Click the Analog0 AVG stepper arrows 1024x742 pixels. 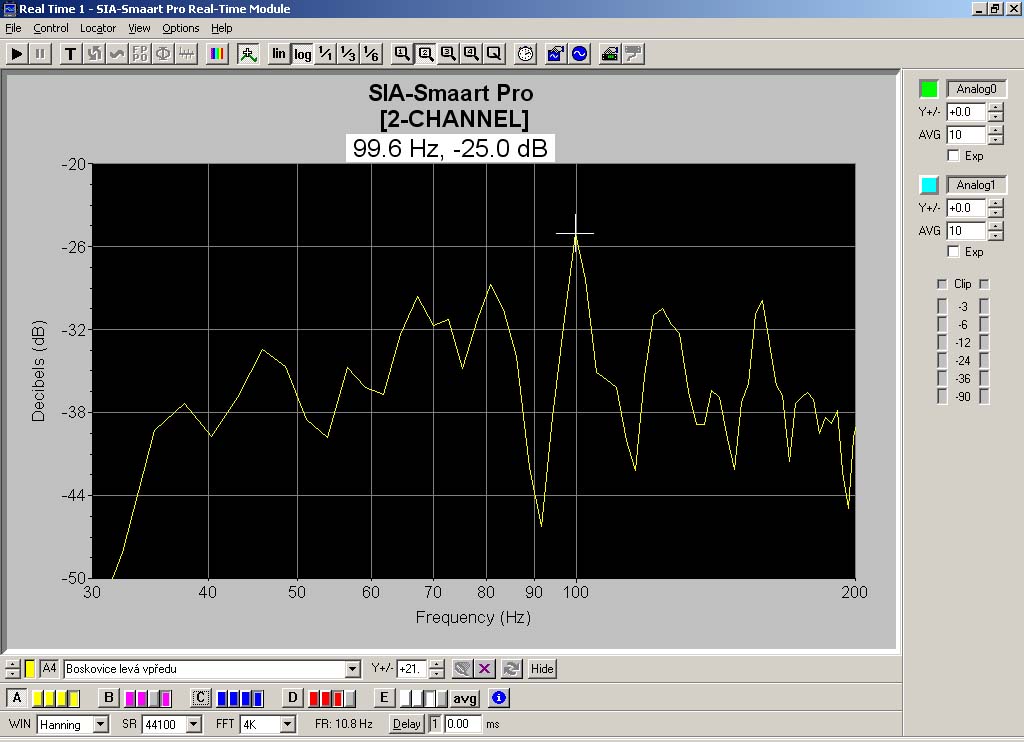(x=995, y=135)
